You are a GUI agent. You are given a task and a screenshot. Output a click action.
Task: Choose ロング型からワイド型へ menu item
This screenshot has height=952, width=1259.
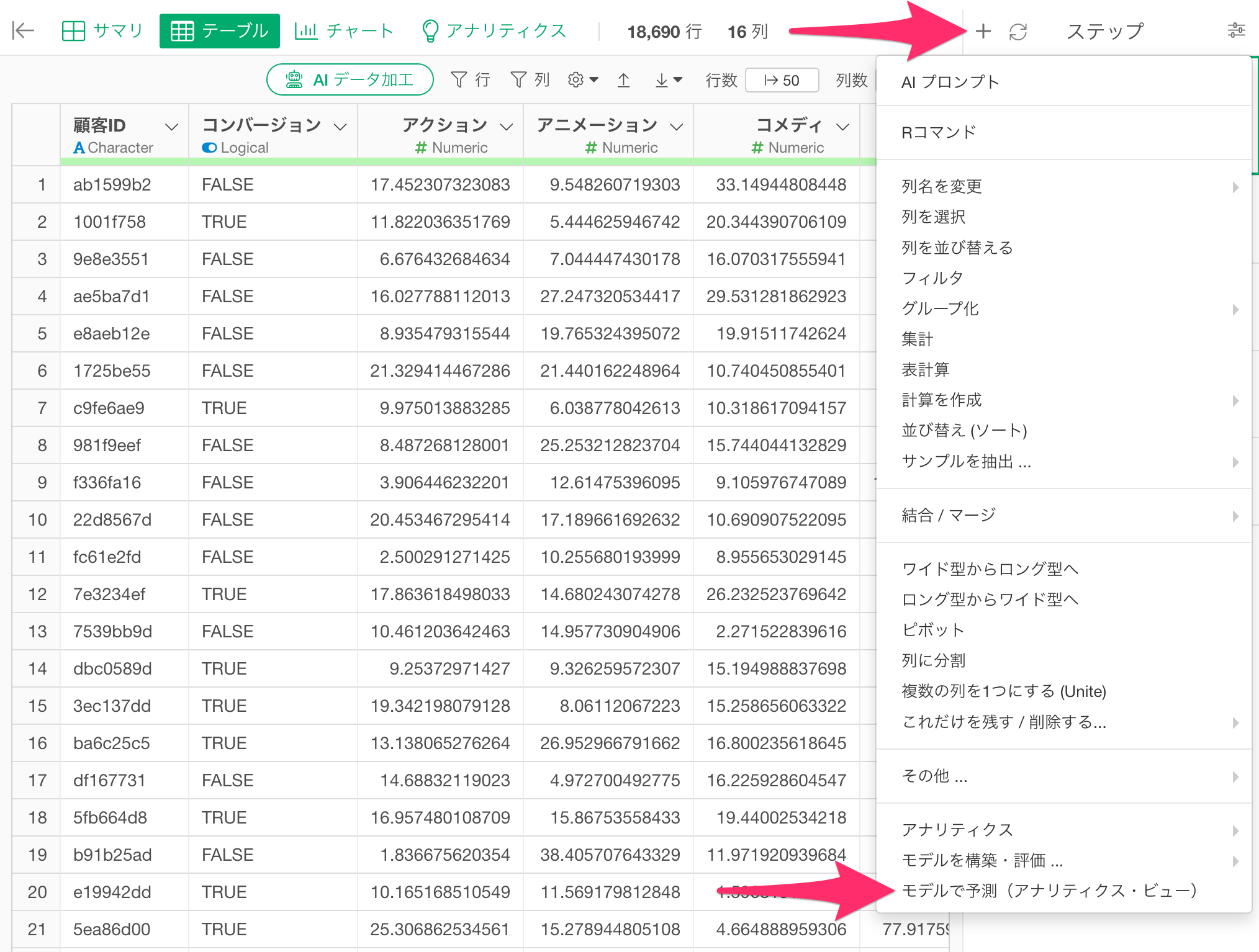pos(1063,599)
